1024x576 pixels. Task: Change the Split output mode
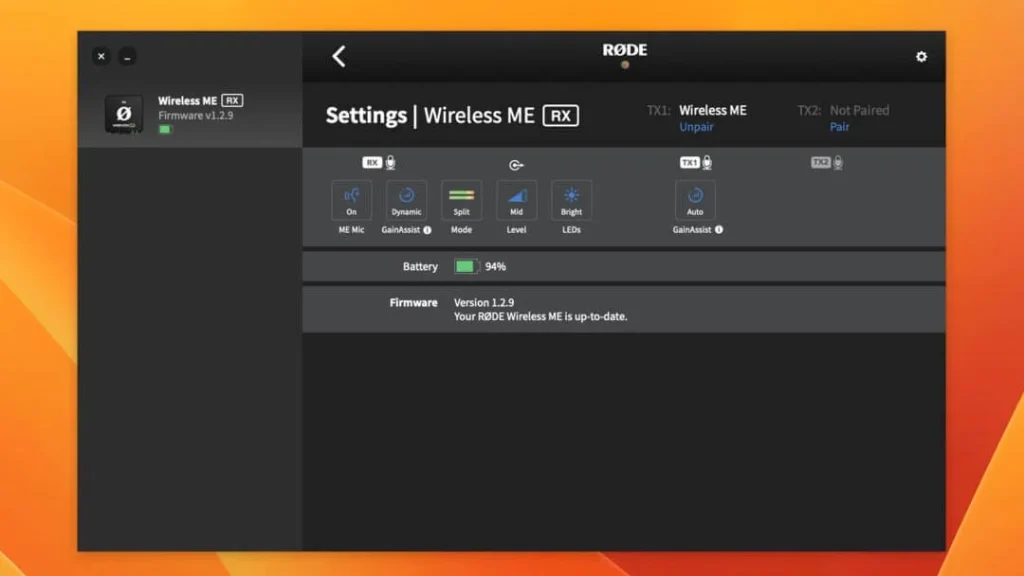[x=461, y=200]
